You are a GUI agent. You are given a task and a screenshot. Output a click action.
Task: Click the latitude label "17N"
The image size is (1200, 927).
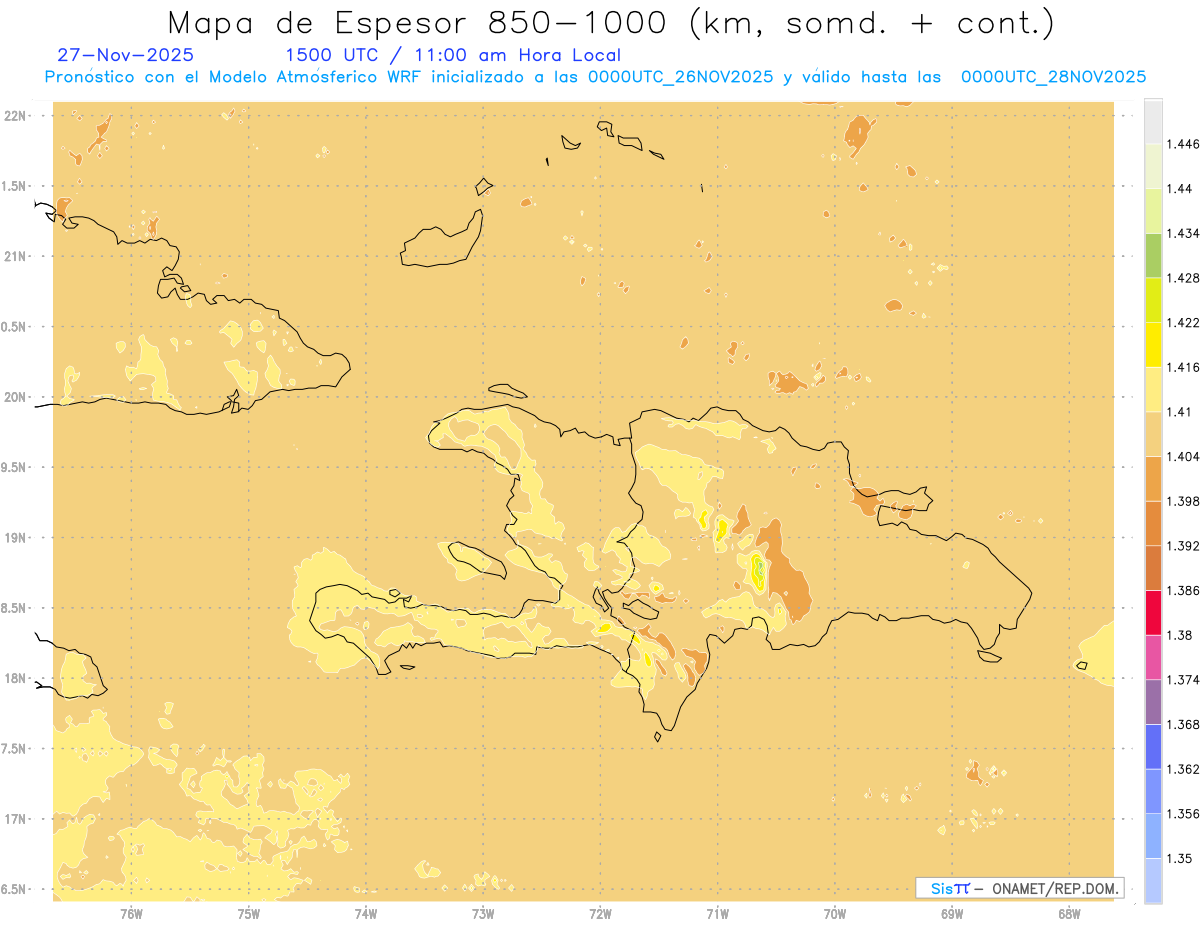14,819
